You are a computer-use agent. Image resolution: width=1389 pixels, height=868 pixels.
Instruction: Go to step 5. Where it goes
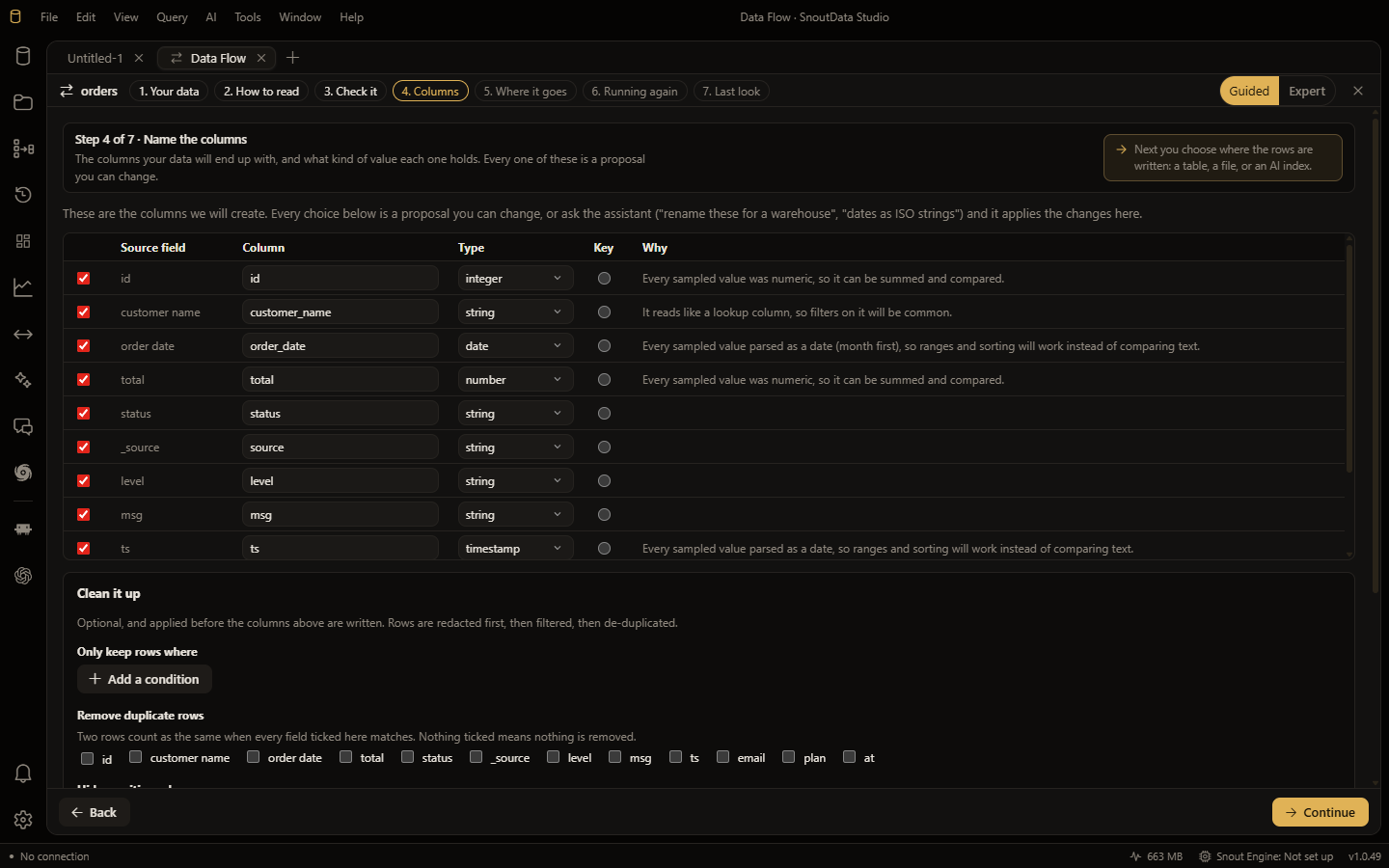(525, 92)
